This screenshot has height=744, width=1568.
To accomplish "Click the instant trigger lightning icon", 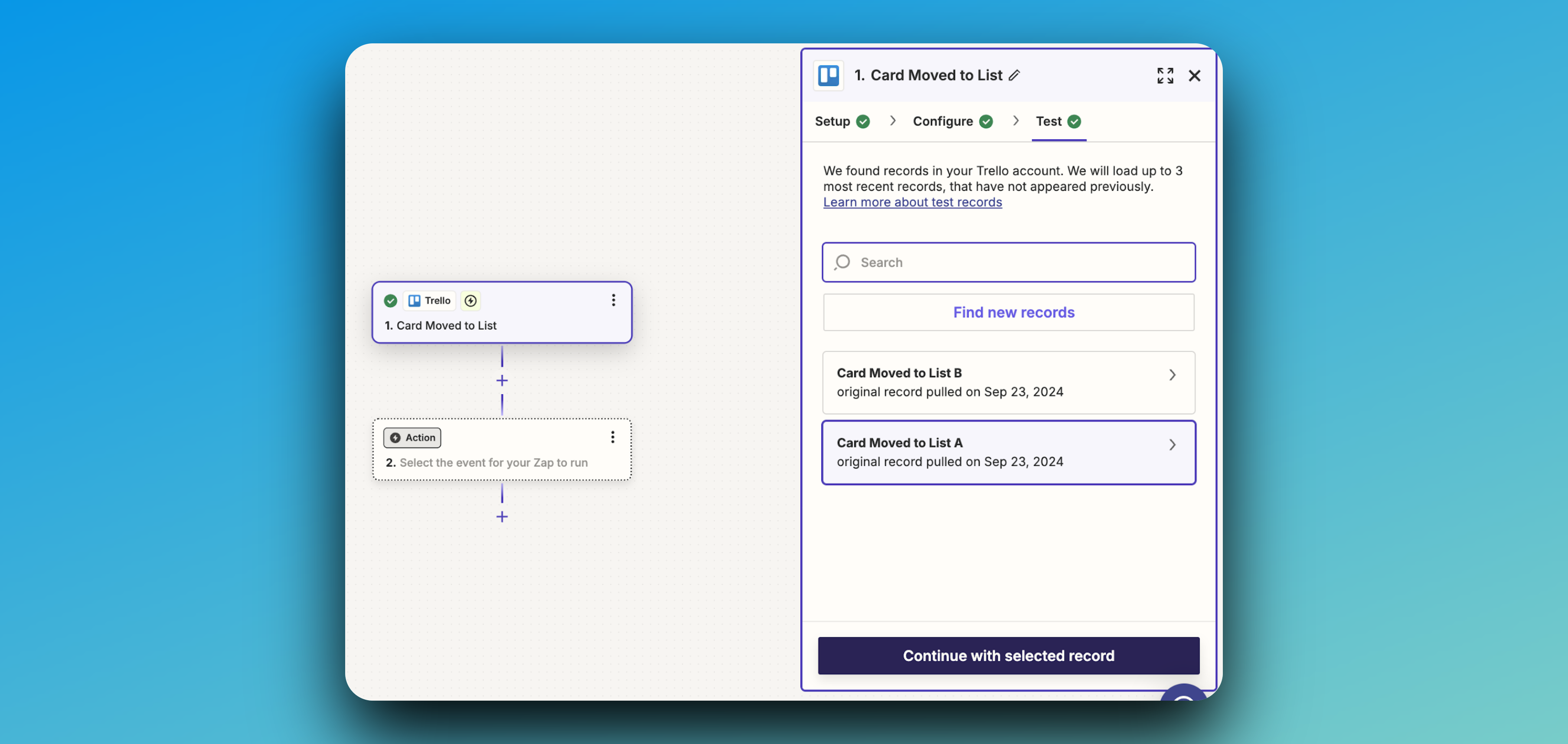I will pos(470,301).
